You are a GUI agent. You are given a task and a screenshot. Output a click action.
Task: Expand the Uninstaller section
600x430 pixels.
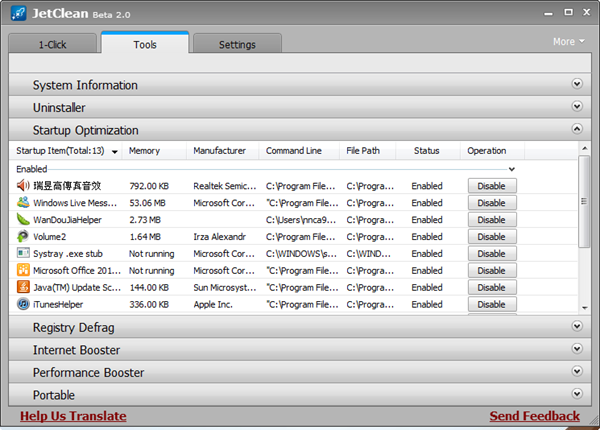coord(577,106)
